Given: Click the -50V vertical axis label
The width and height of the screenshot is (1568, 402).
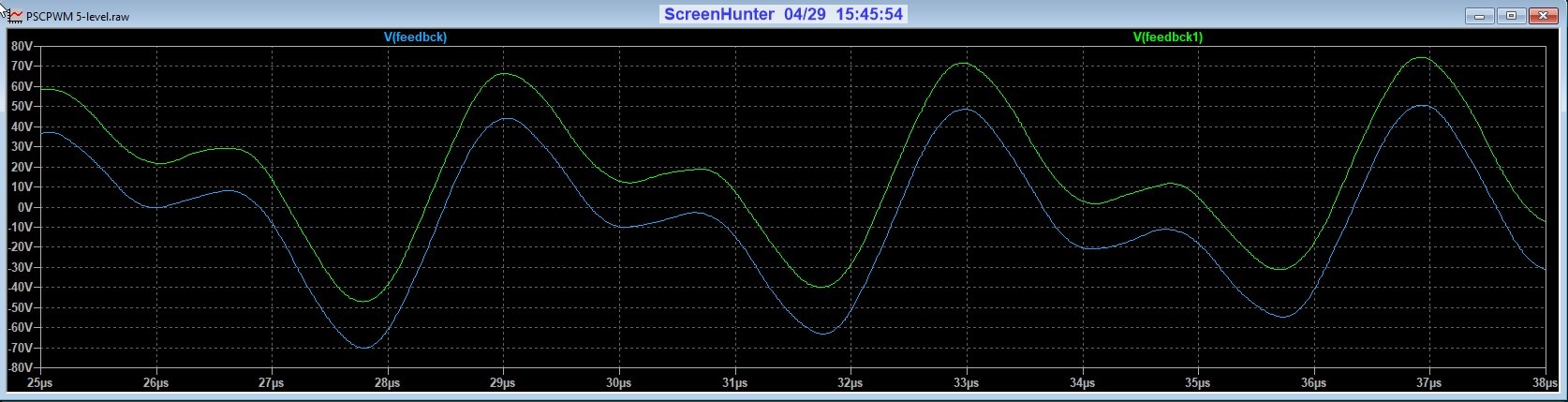Looking at the screenshot, I should pyautogui.click(x=21, y=308).
